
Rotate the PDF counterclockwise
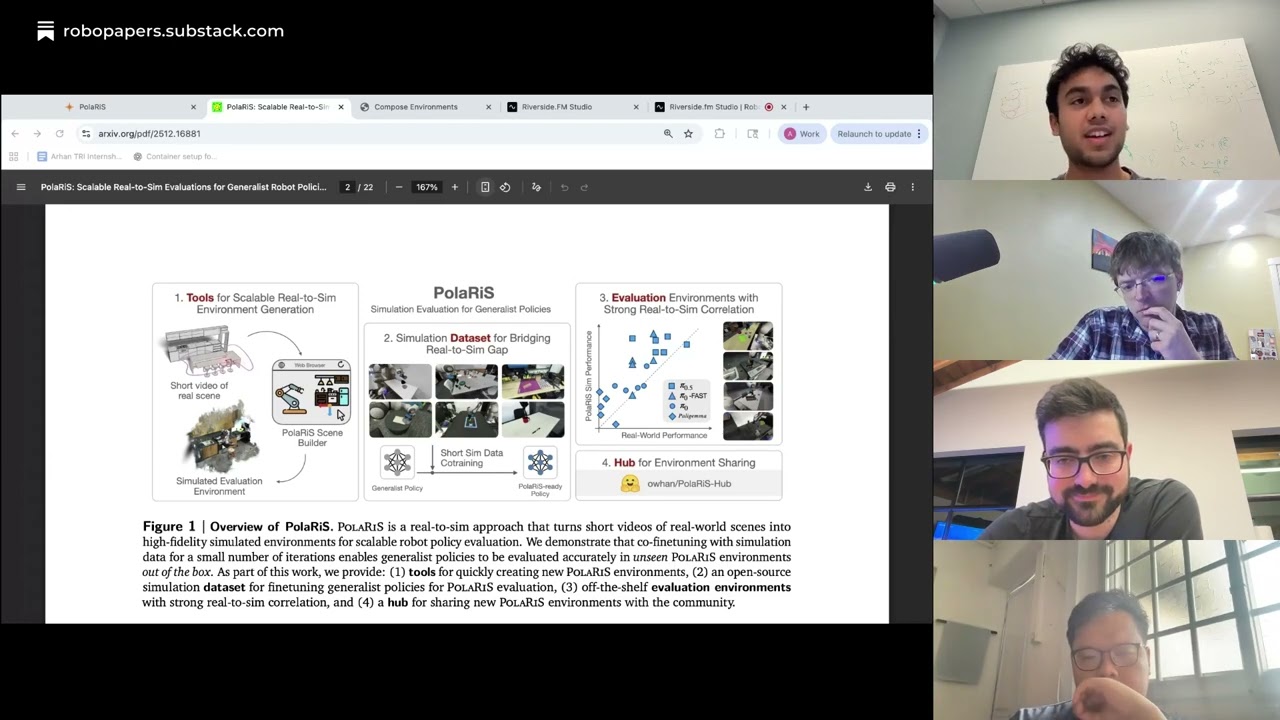(x=505, y=187)
